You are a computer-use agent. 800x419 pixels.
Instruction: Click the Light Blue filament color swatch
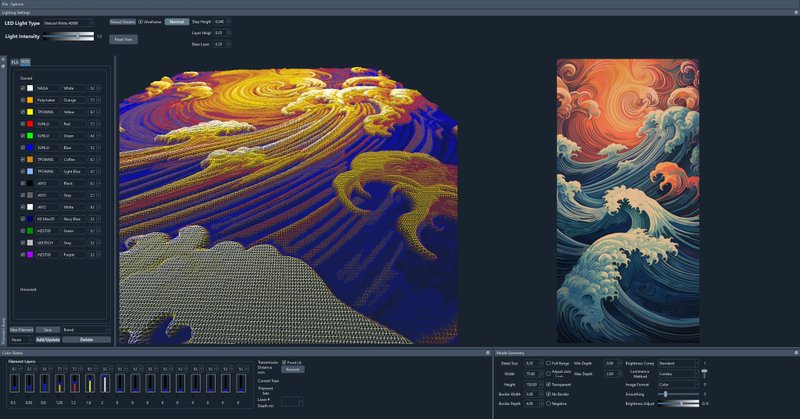pyautogui.click(x=30, y=171)
